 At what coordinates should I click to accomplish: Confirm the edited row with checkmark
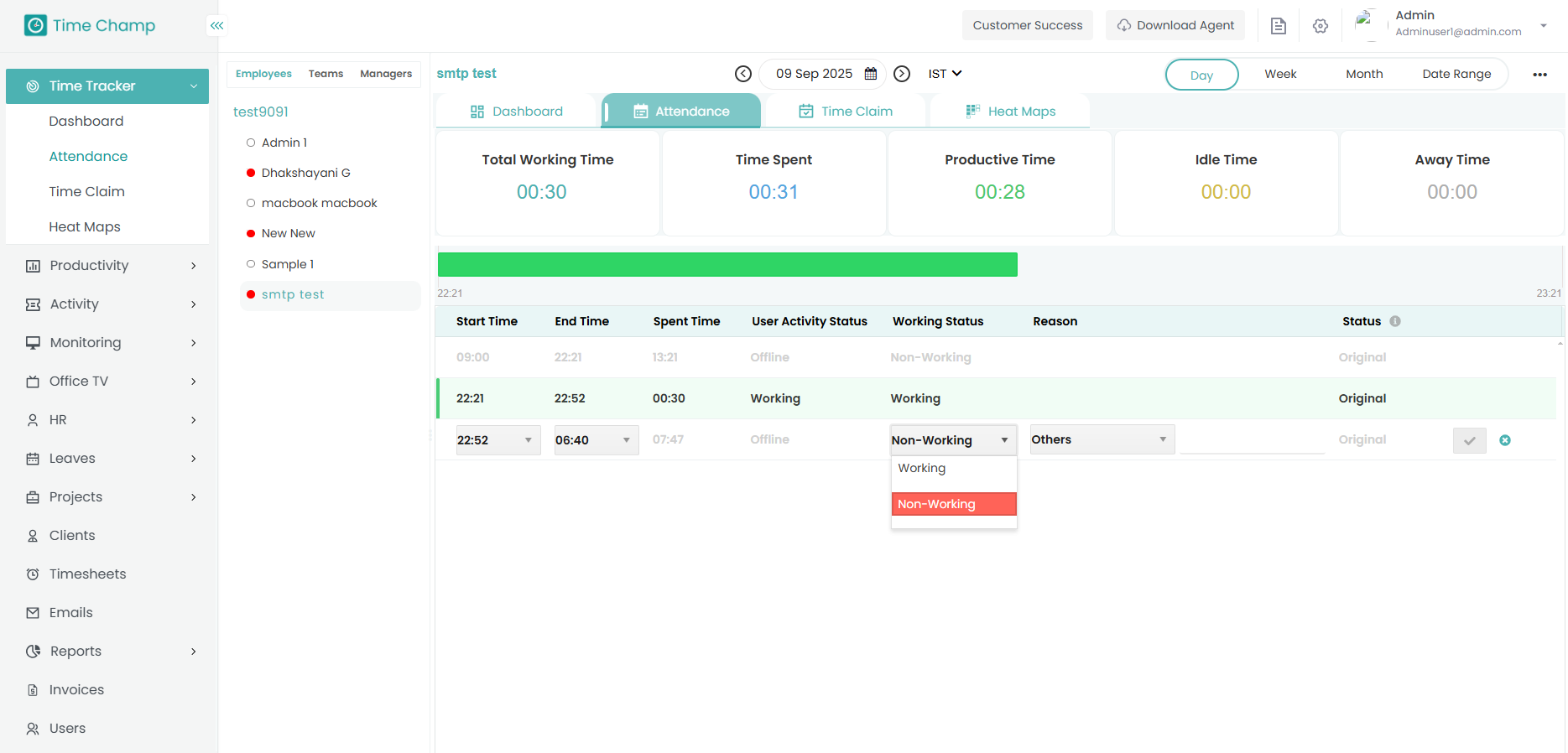tap(1470, 440)
